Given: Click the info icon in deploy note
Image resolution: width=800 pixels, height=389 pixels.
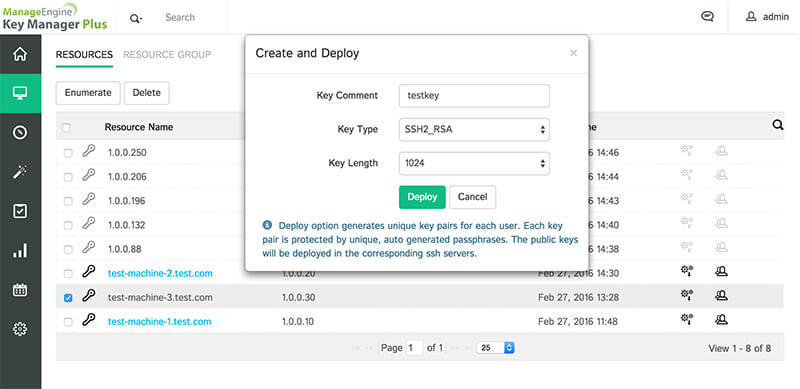Looking at the screenshot, I should coord(267,225).
